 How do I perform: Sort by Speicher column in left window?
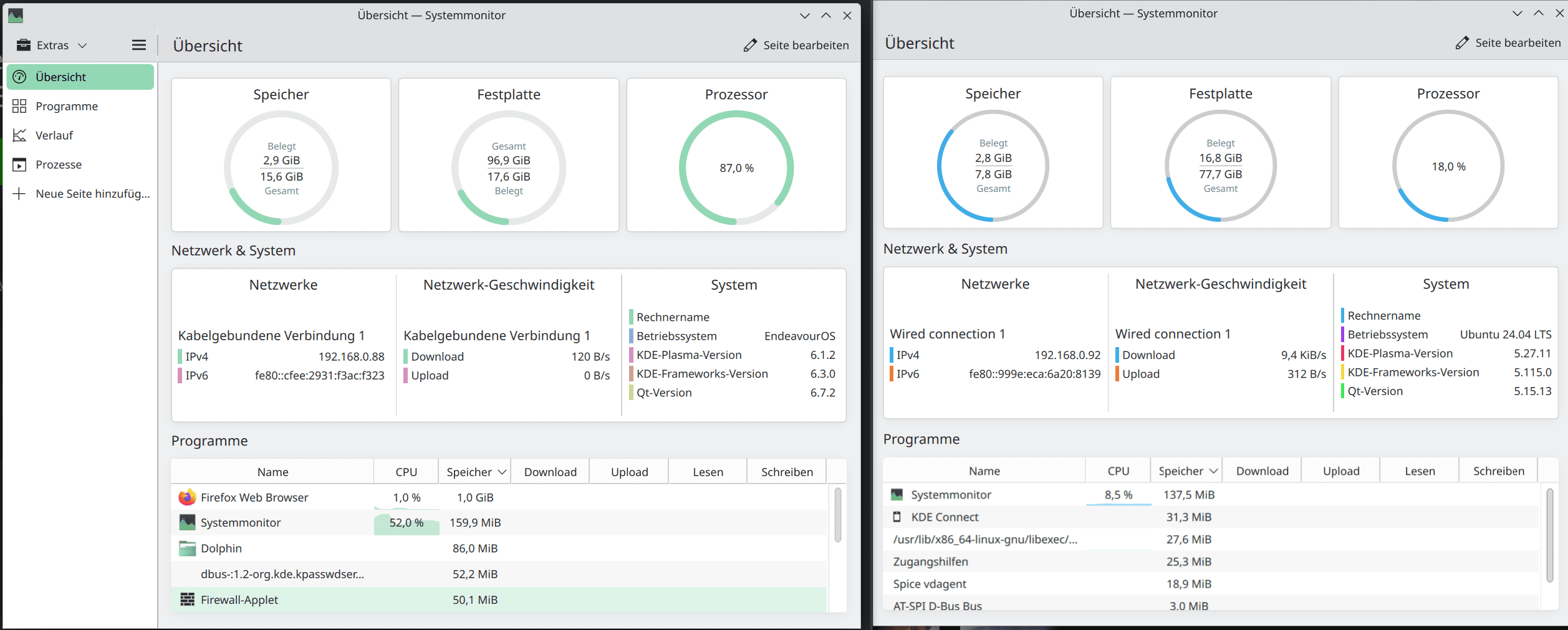[x=475, y=472]
